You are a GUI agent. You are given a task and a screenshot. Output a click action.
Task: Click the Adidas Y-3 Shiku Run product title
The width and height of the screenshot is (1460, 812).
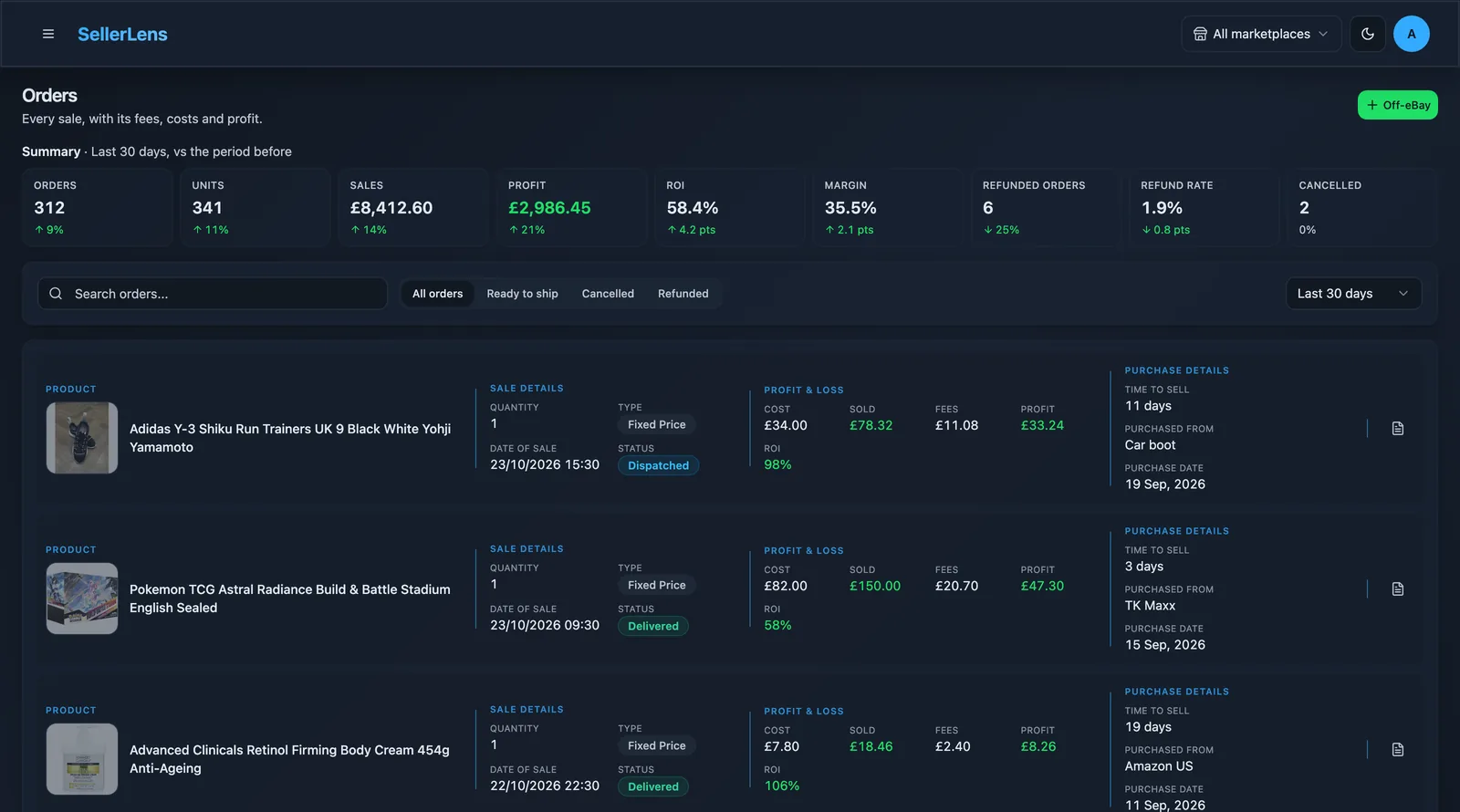coord(290,438)
